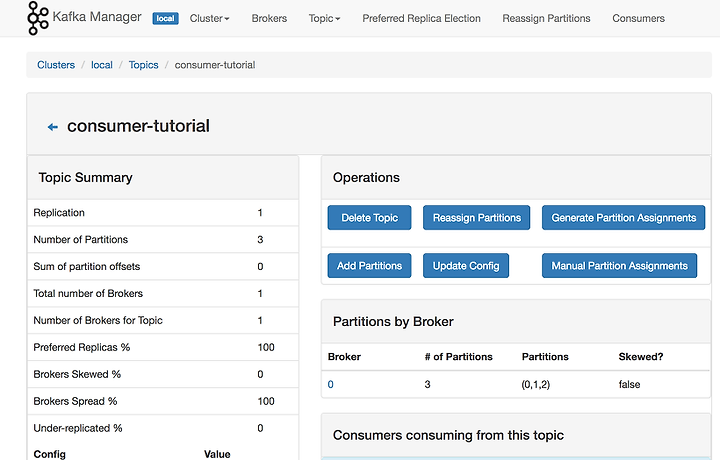Select the Brokers Spread % label

coord(75,401)
